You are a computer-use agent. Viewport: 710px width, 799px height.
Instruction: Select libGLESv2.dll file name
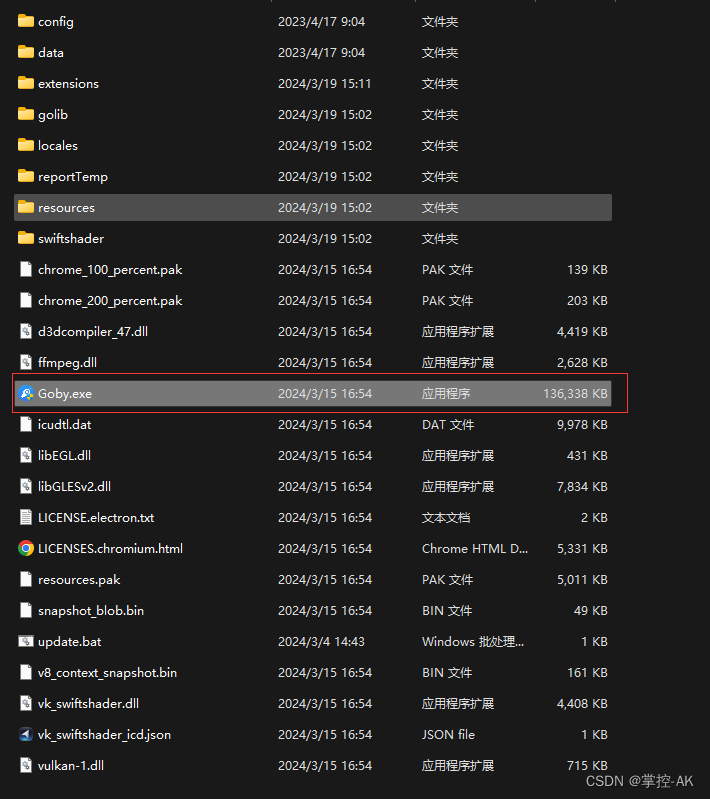pos(74,487)
